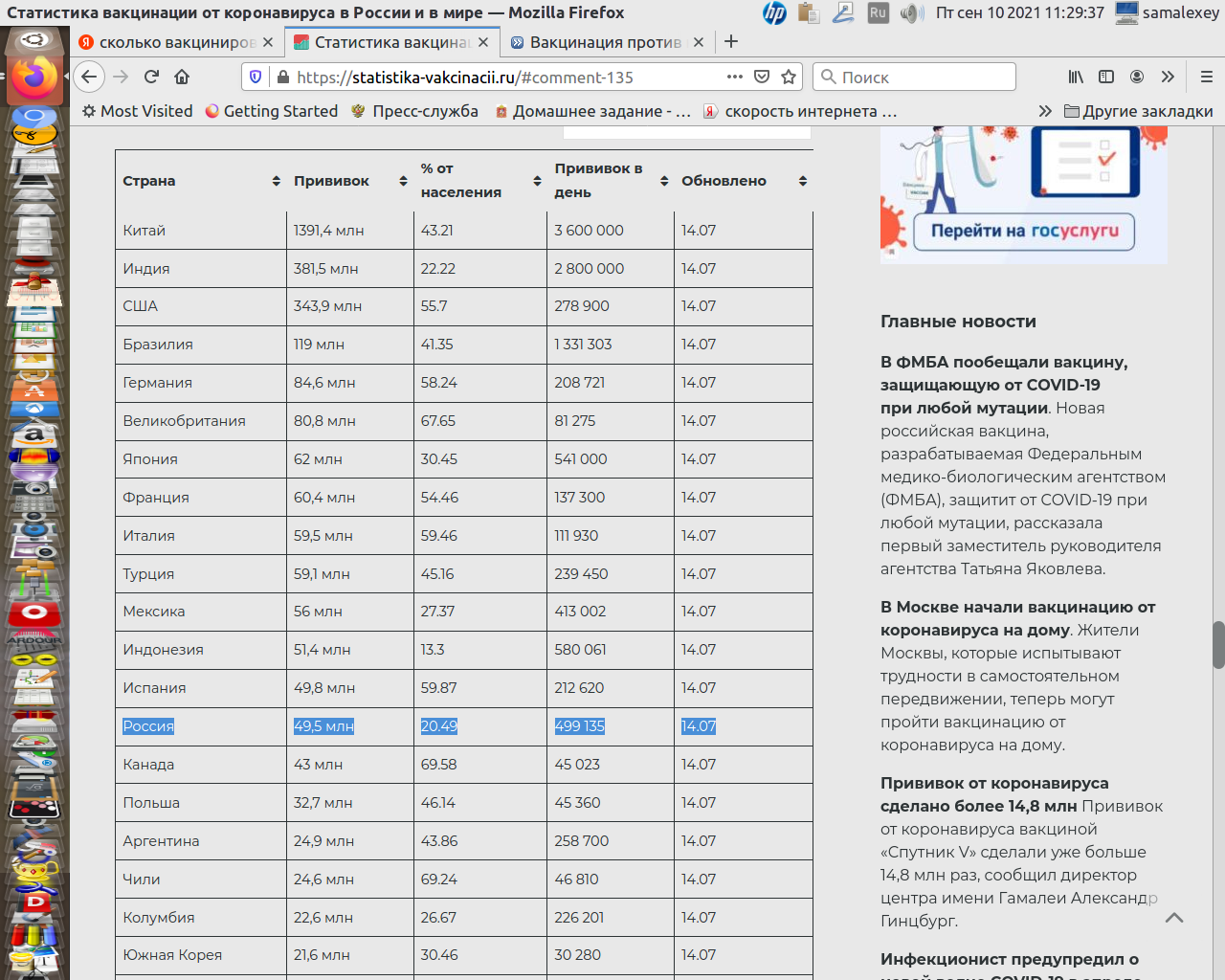Open Getting Started bookmark
The image size is (1225, 980).
(x=272, y=111)
